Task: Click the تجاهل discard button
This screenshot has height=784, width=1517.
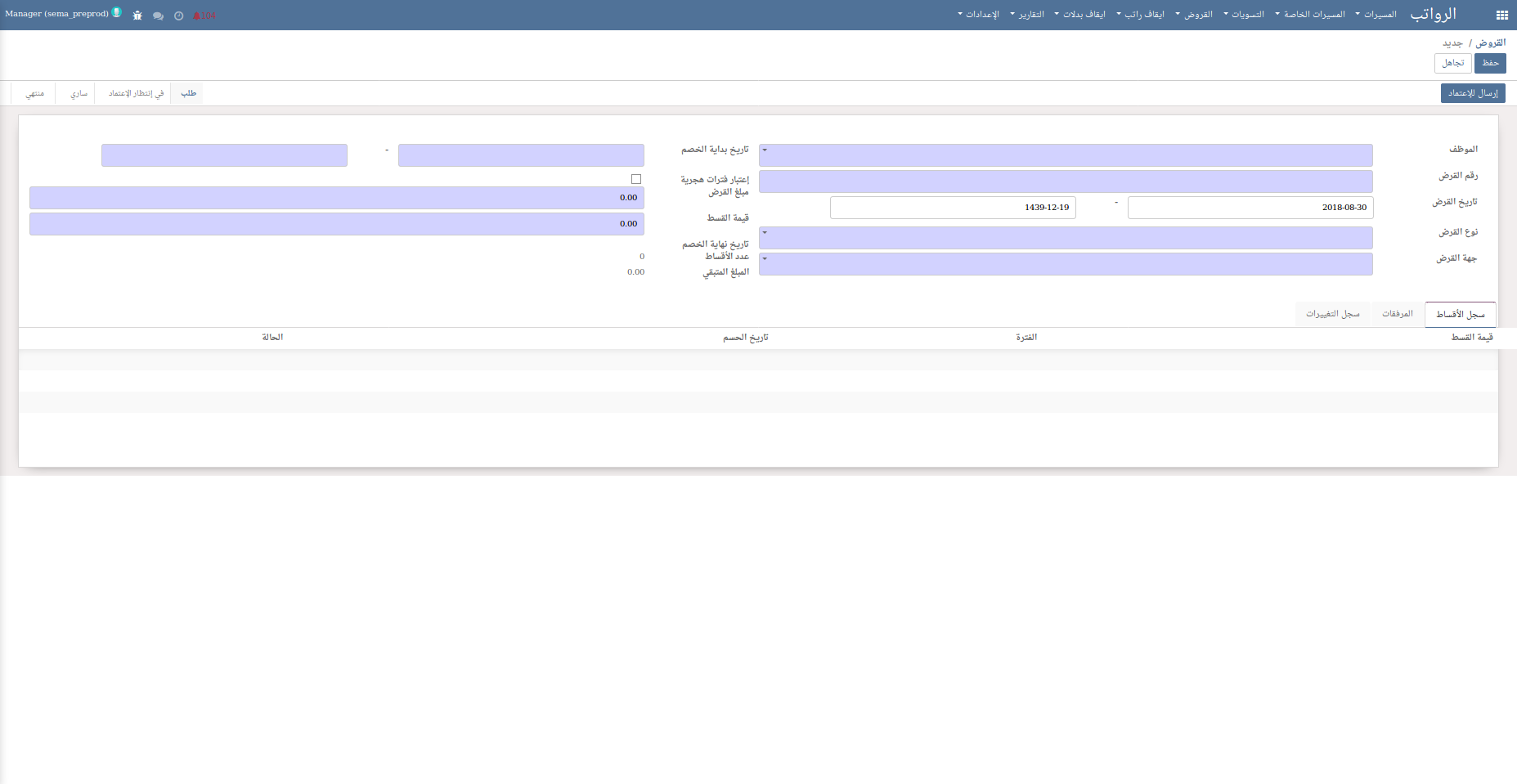Action: 1452,63
